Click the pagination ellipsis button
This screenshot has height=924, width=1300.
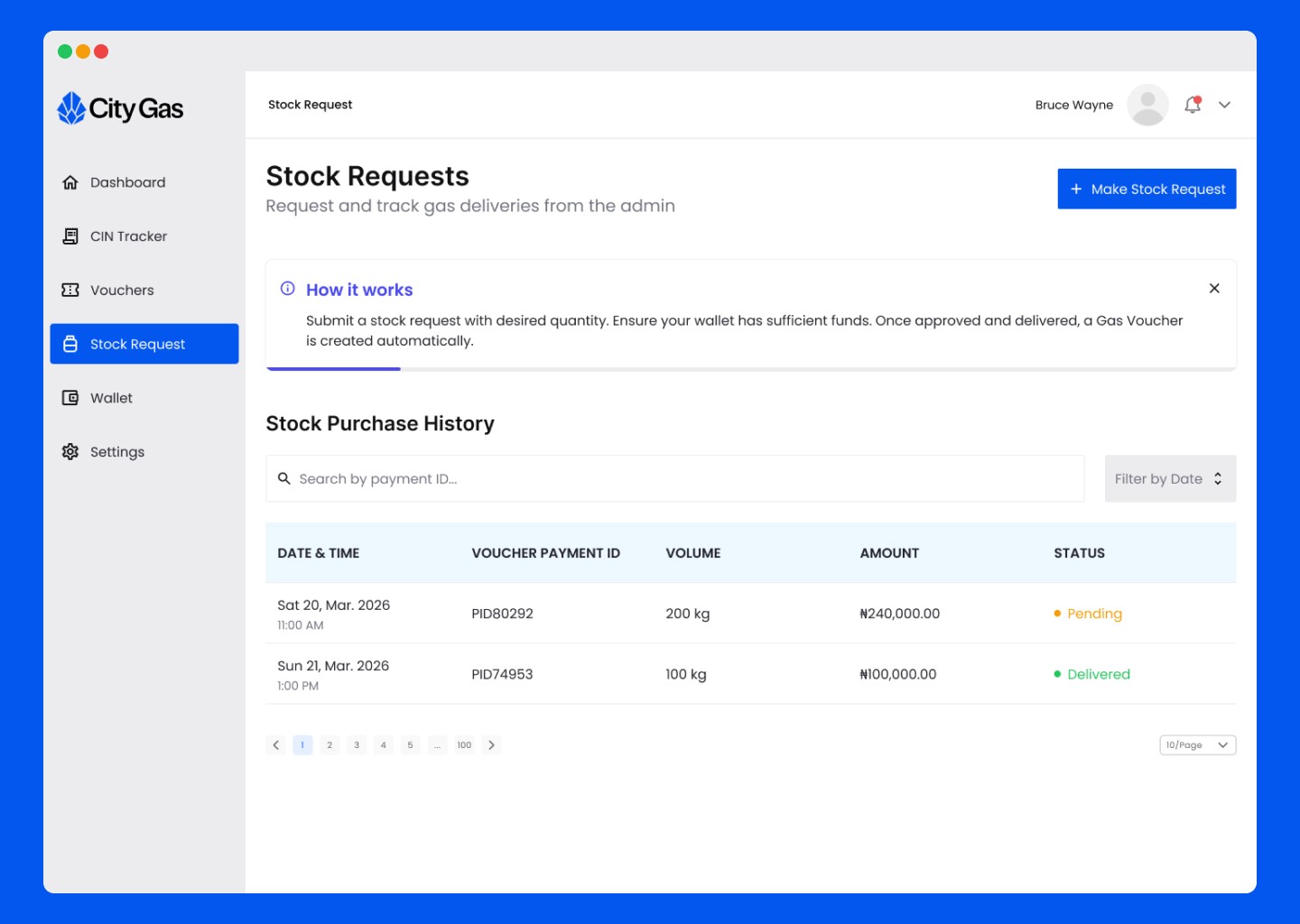pyautogui.click(x=437, y=745)
